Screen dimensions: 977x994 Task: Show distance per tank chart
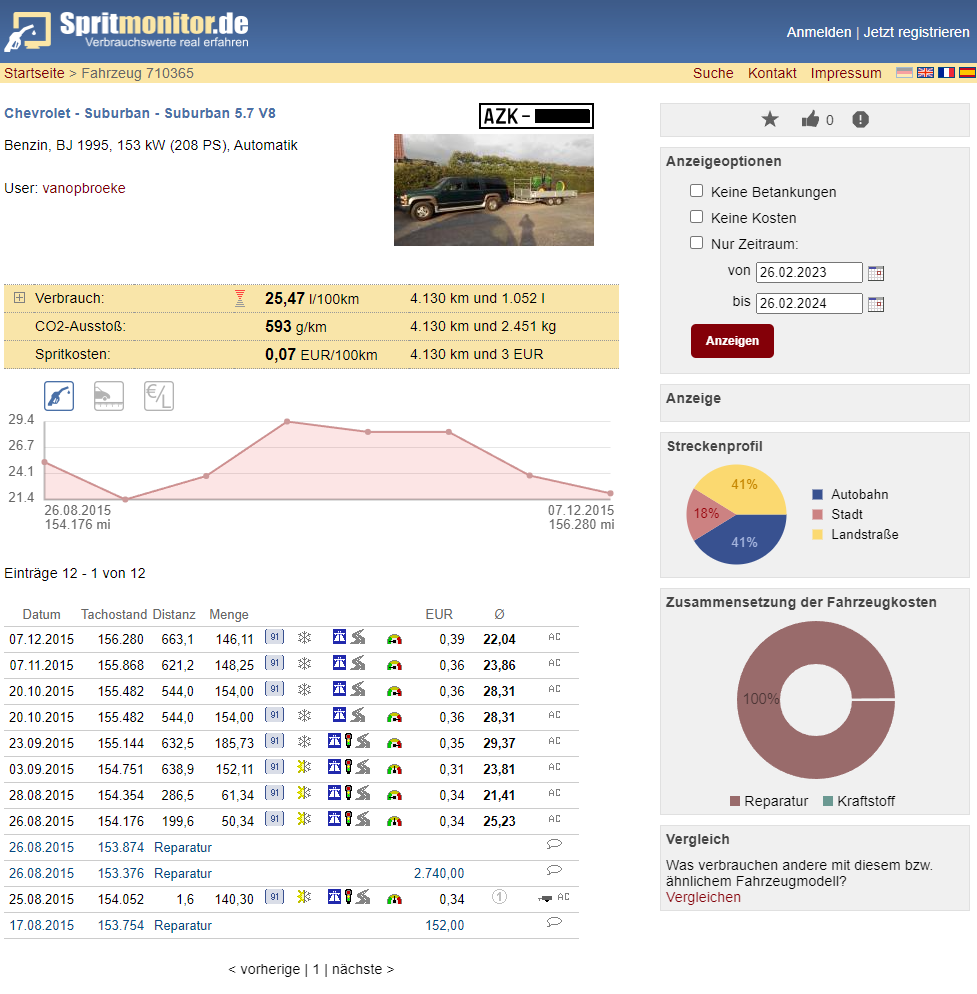(x=108, y=396)
